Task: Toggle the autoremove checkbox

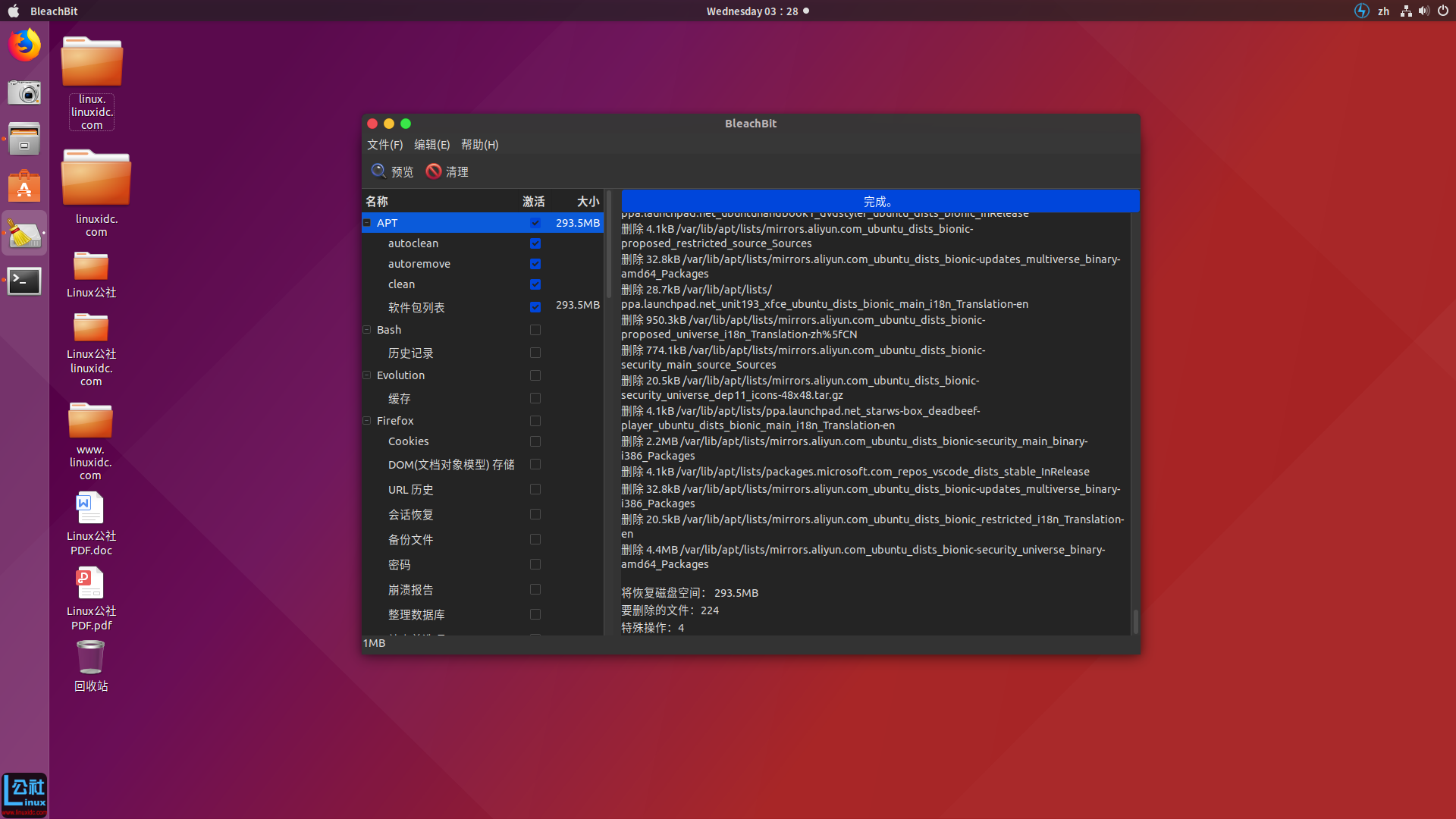Action: [535, 264]
